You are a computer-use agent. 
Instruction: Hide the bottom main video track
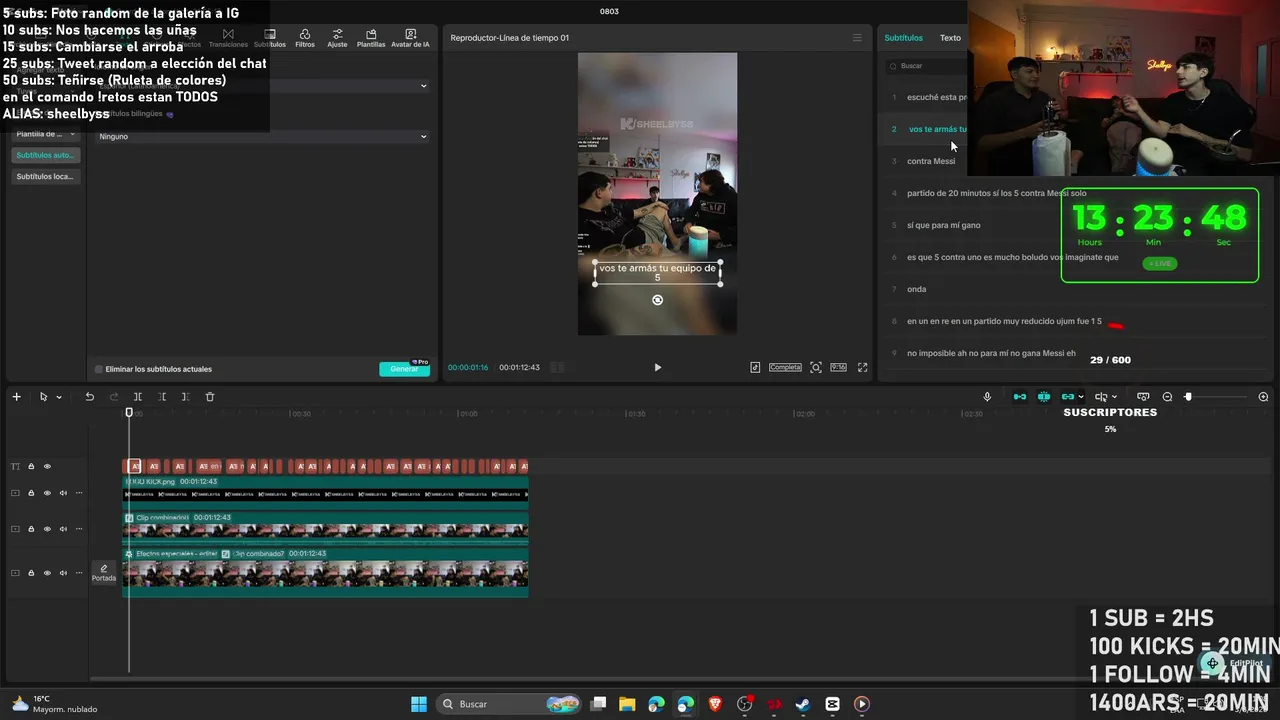pos(47,573)
